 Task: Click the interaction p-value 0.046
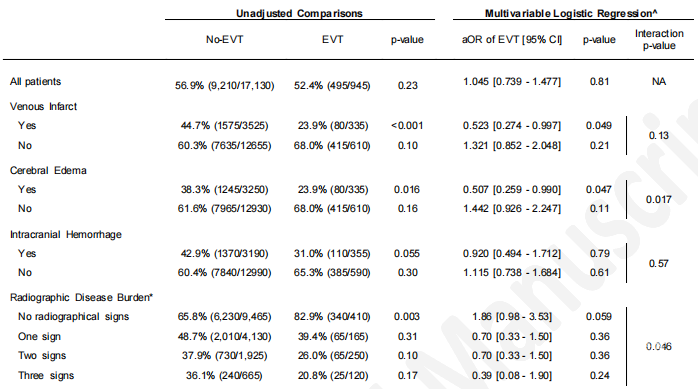(659, 346)
